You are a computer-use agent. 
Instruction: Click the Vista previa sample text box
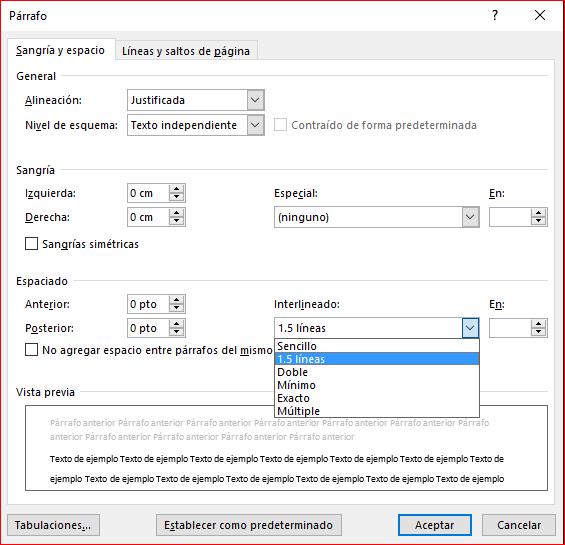[x=286, y=448]
